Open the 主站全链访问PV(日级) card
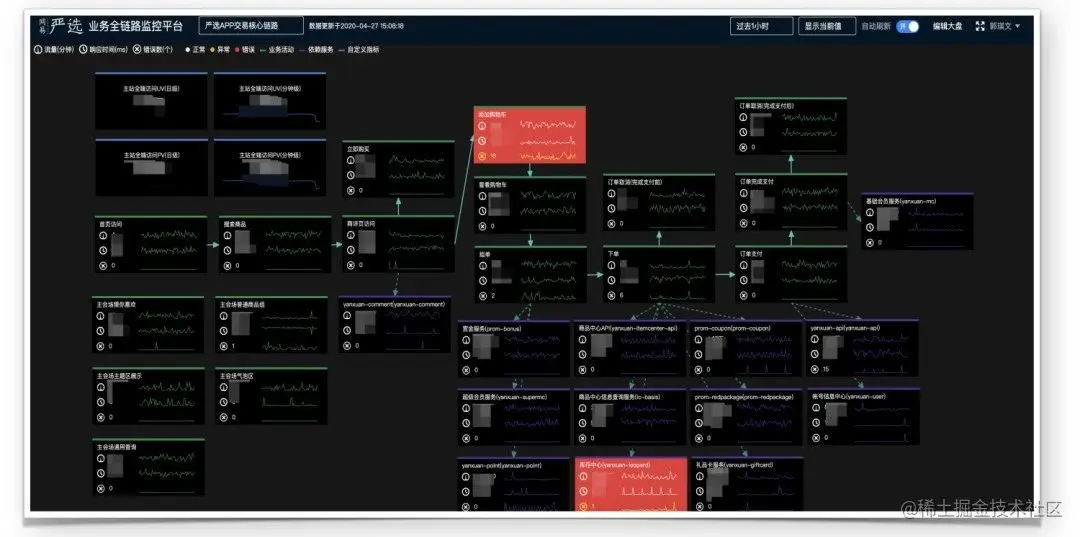This screenshot has height=537, width=1080. pos(151,167)
